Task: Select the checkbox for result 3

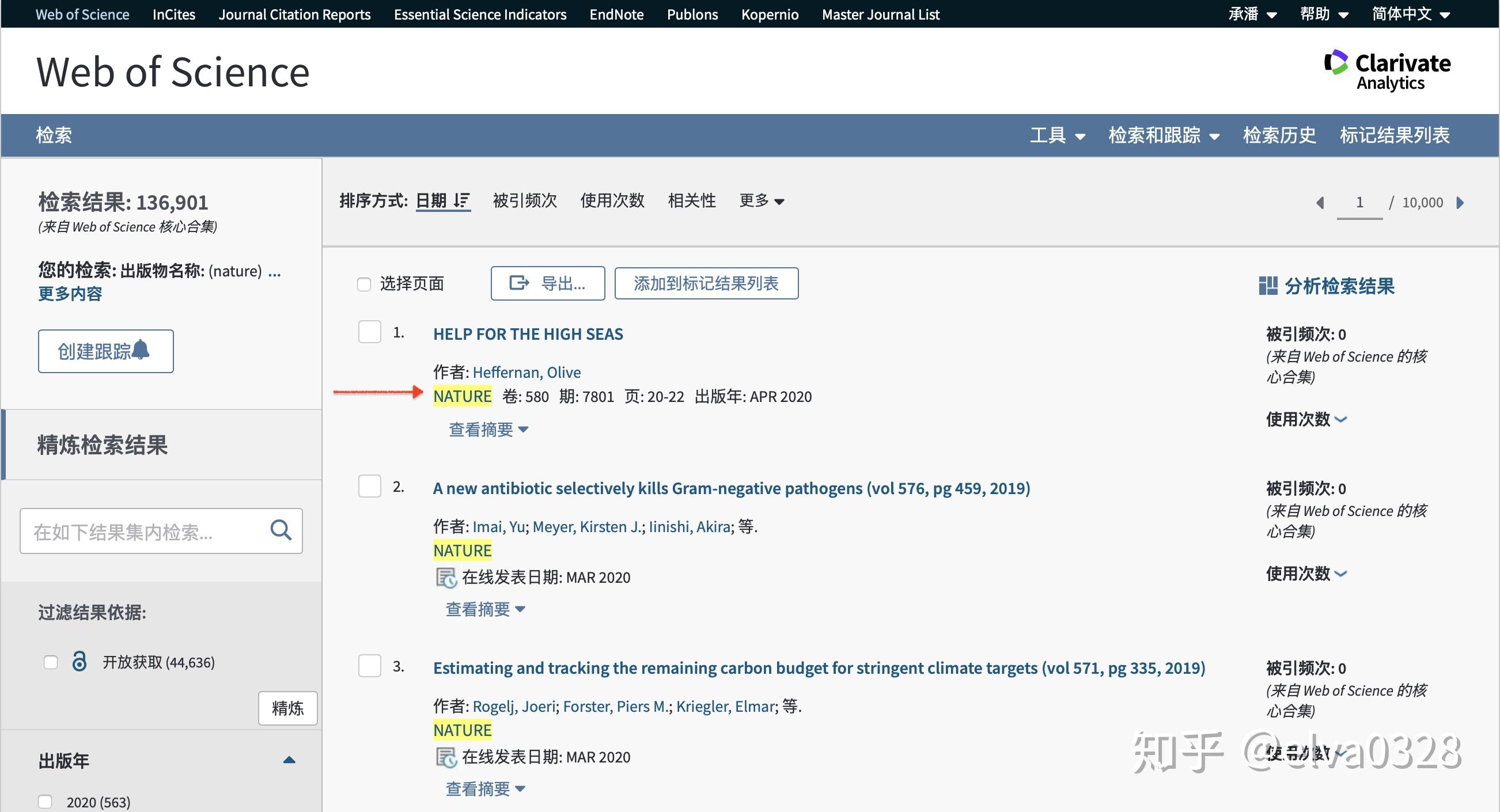Action: [x=369, y=666]
